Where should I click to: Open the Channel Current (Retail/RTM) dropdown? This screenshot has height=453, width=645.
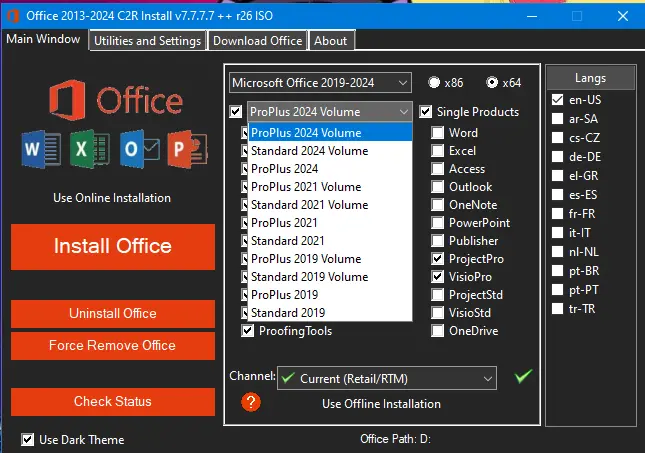coord(387,378)
